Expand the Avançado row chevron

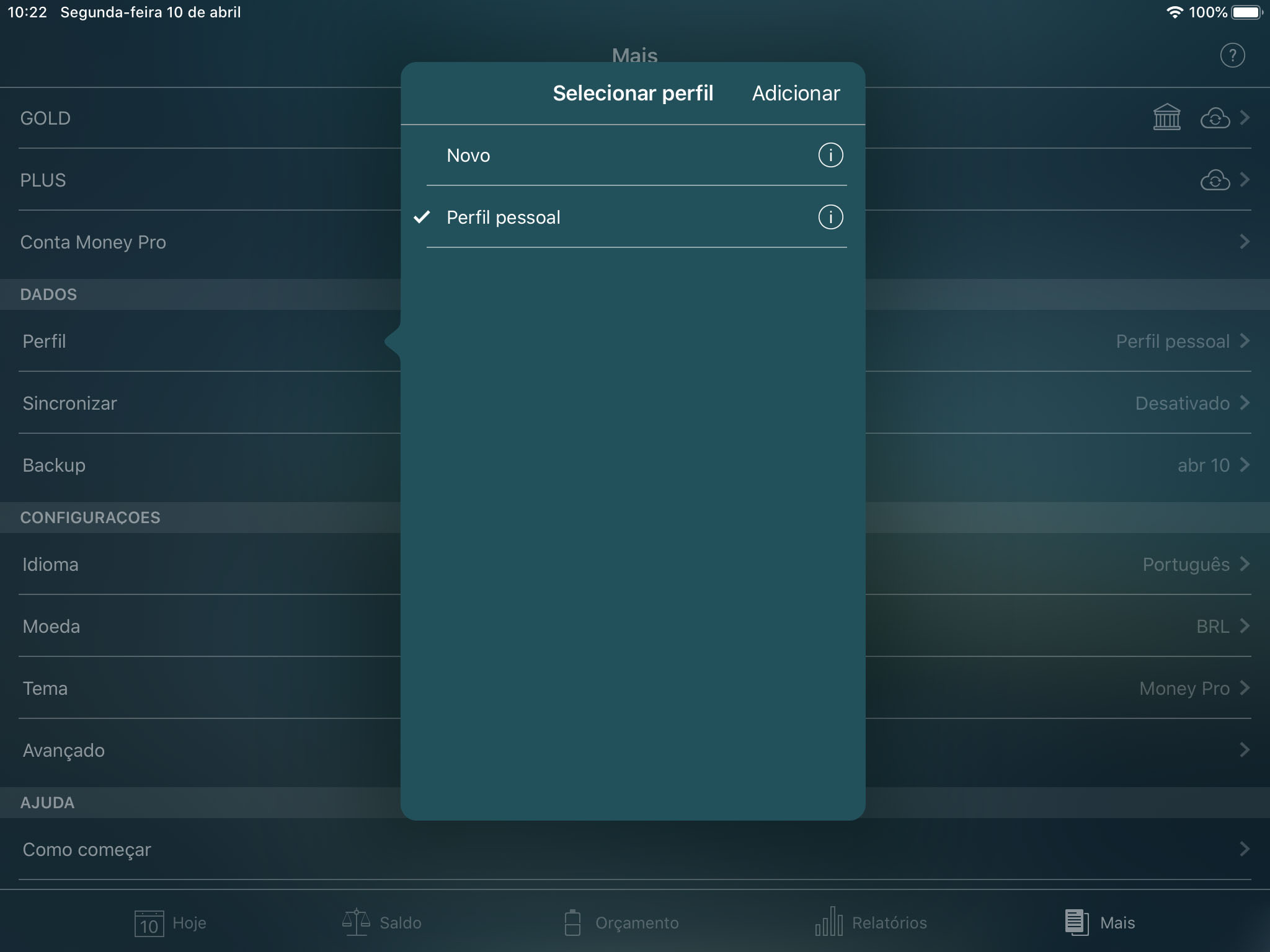coord(1244,750)
